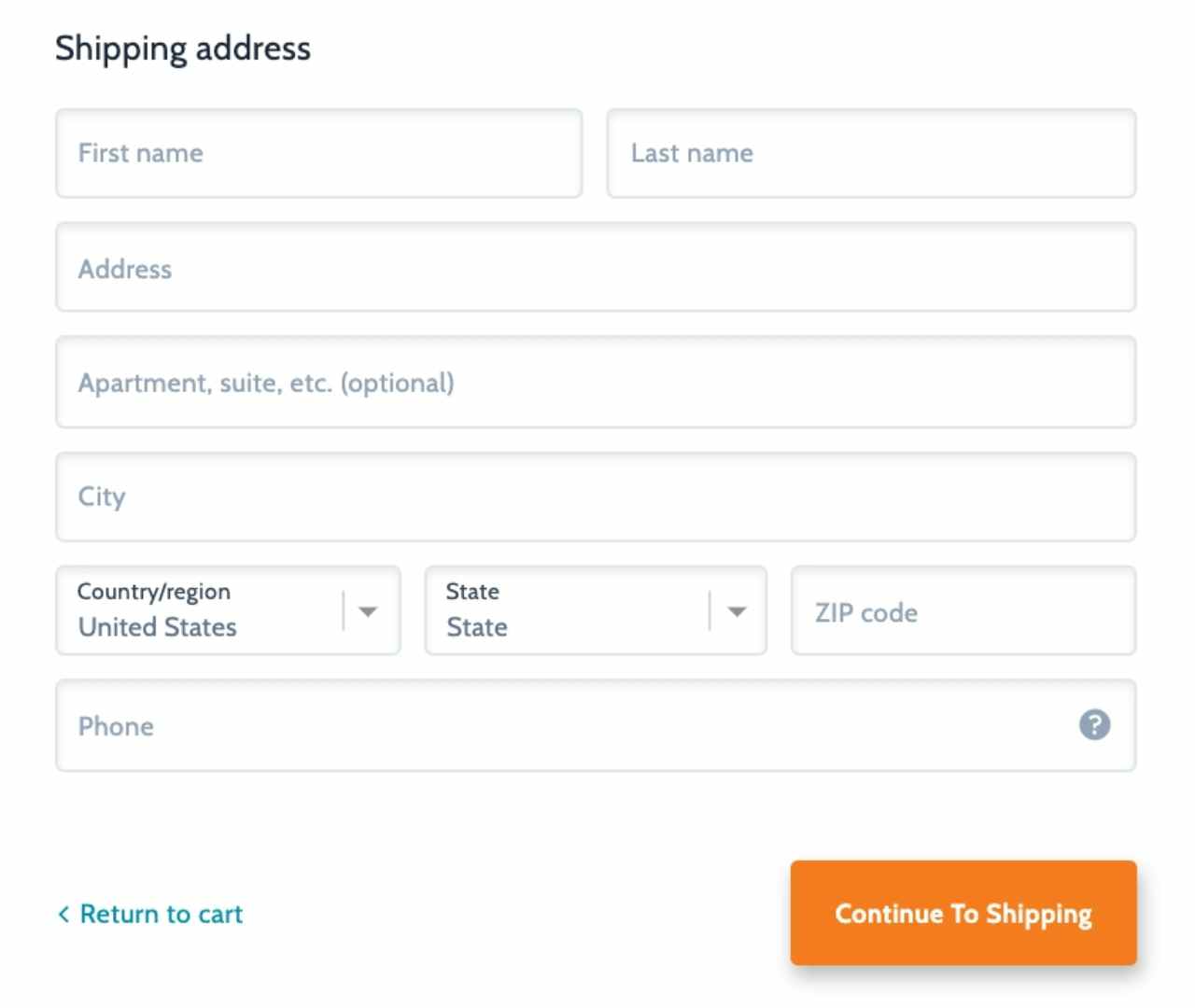Select the Address input field
1195x1008 pixels.
(x=595, y=268)
